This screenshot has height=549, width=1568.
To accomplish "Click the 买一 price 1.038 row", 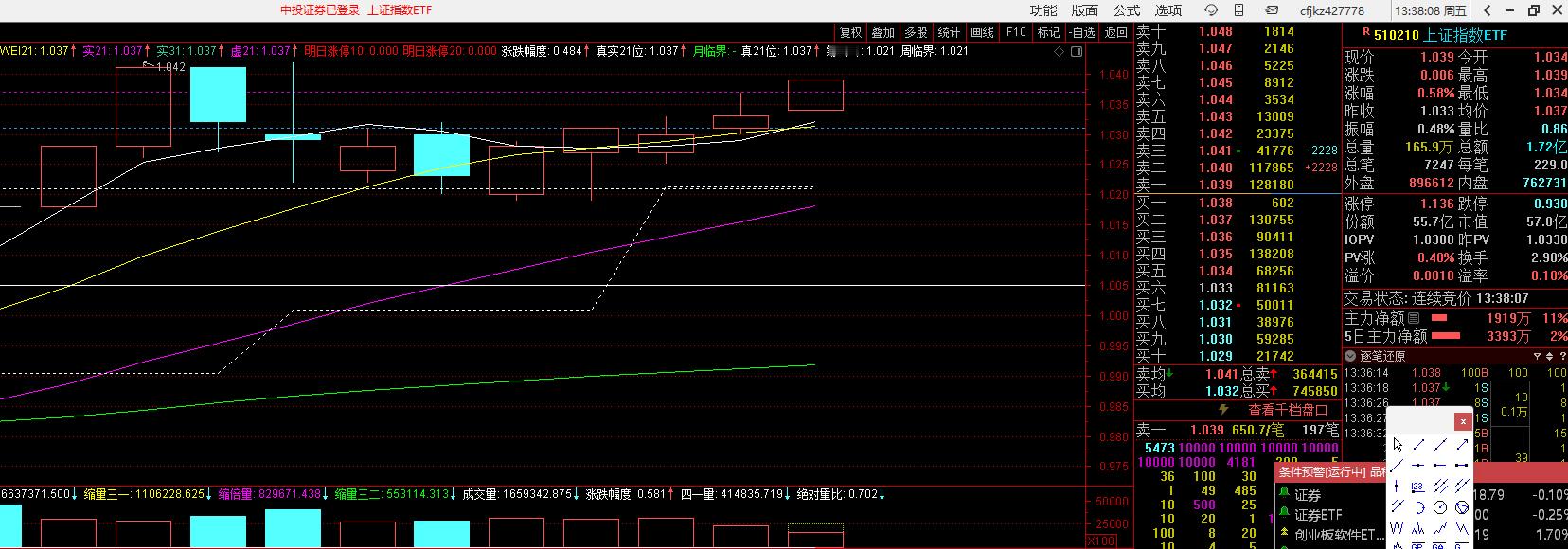I will [x=1237, y=203].
